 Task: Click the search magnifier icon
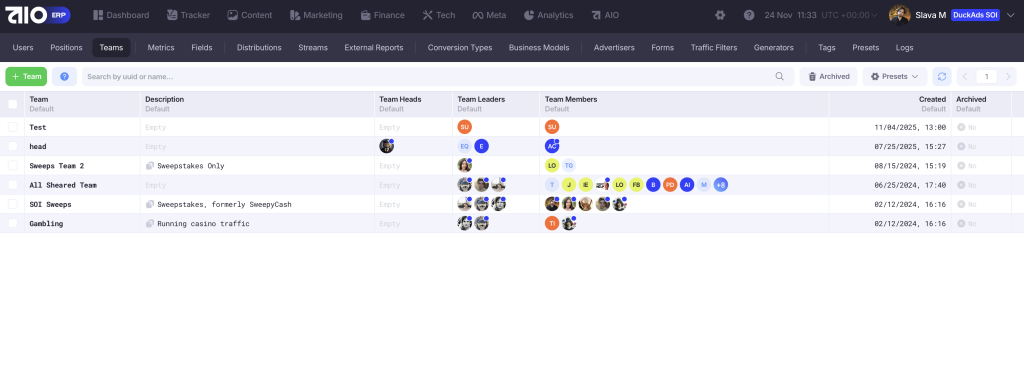click(x=780, y=76)
